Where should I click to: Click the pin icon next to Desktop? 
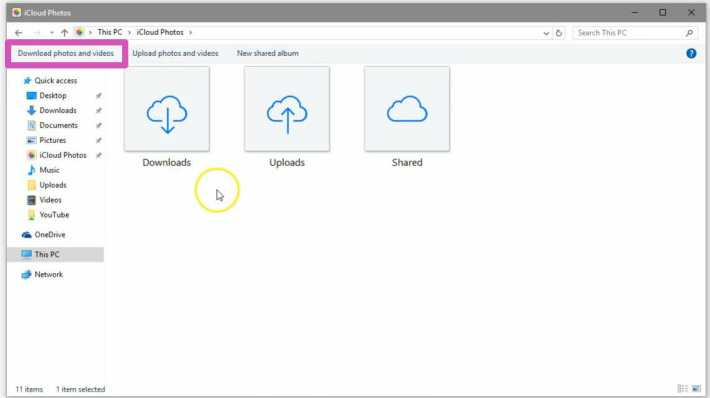click(x=98, y=96)
